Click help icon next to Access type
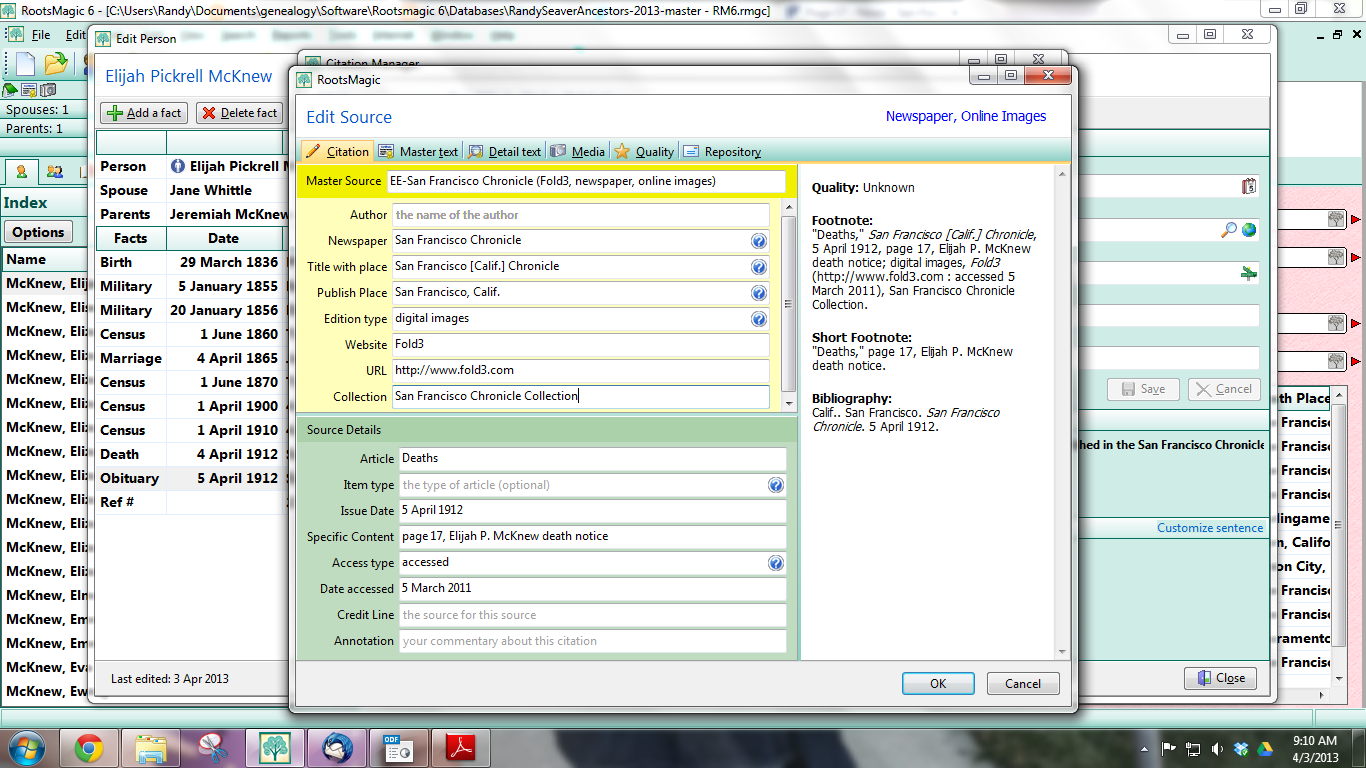 pyautogui.click(x=775, y=563)
